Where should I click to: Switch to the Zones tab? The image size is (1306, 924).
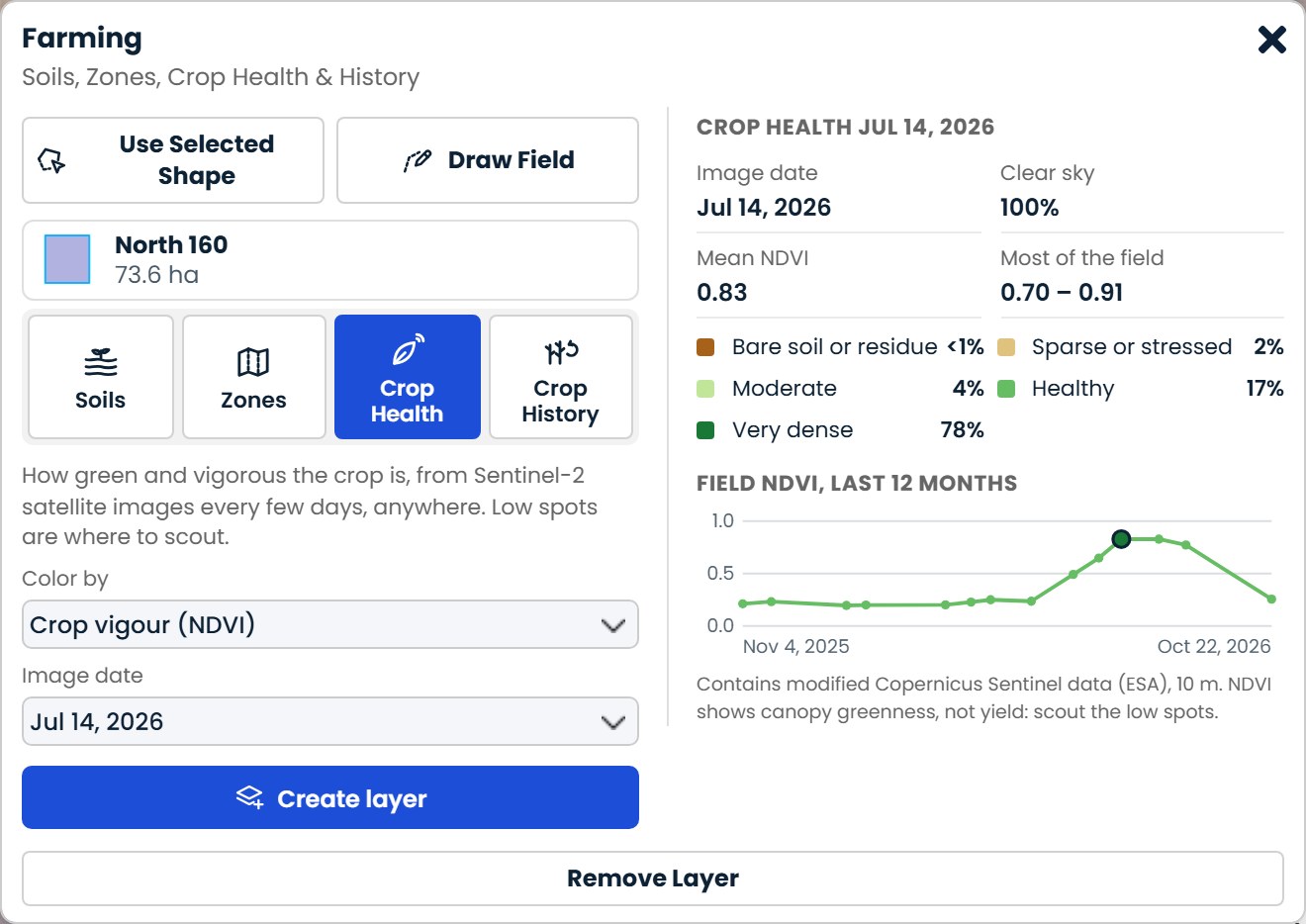coord(254,377)
